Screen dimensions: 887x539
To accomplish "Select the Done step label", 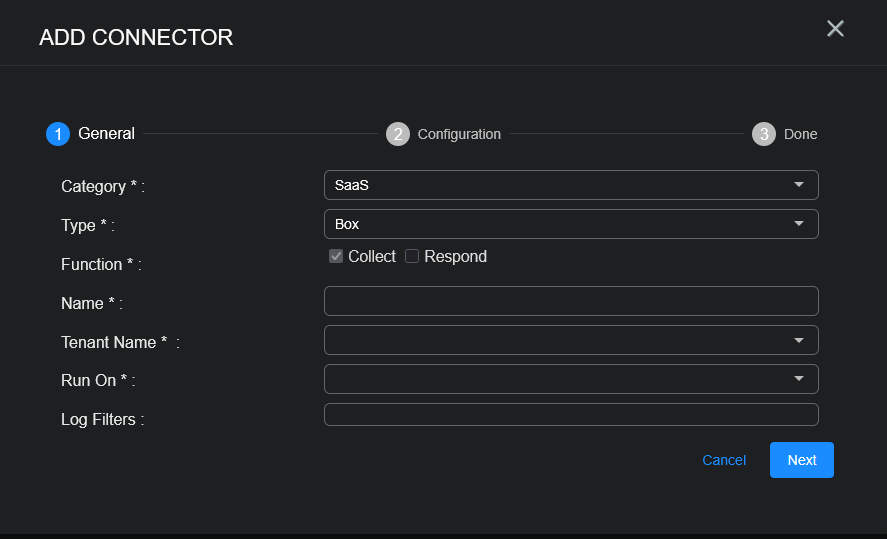I will pos(800,134).
